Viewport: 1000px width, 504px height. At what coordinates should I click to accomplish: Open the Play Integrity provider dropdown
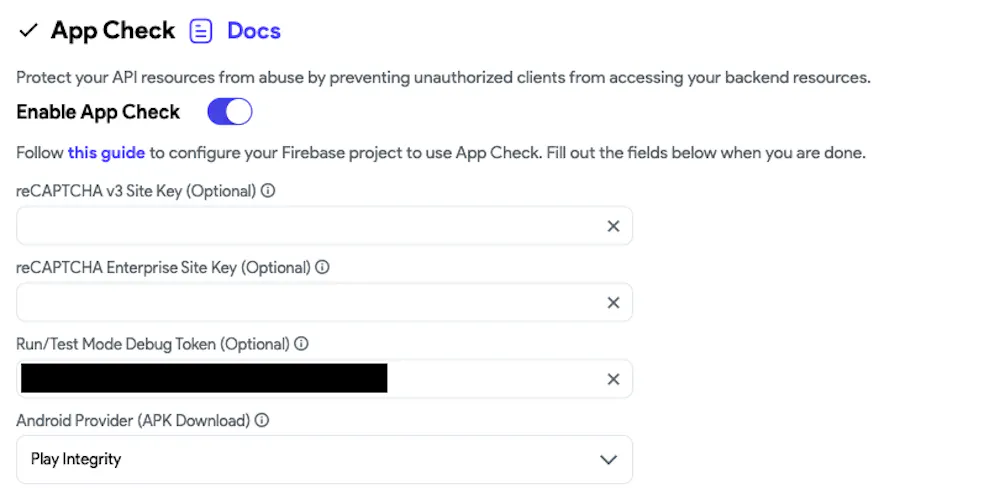324,459
